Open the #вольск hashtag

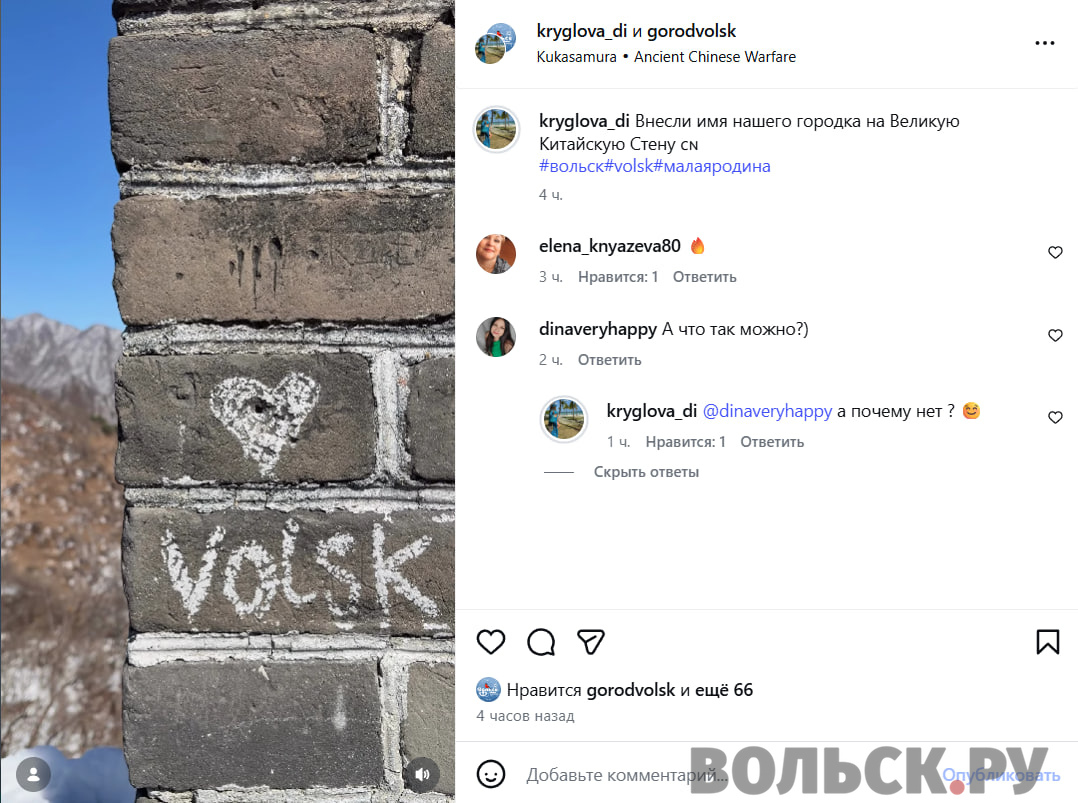pos(571,166)
